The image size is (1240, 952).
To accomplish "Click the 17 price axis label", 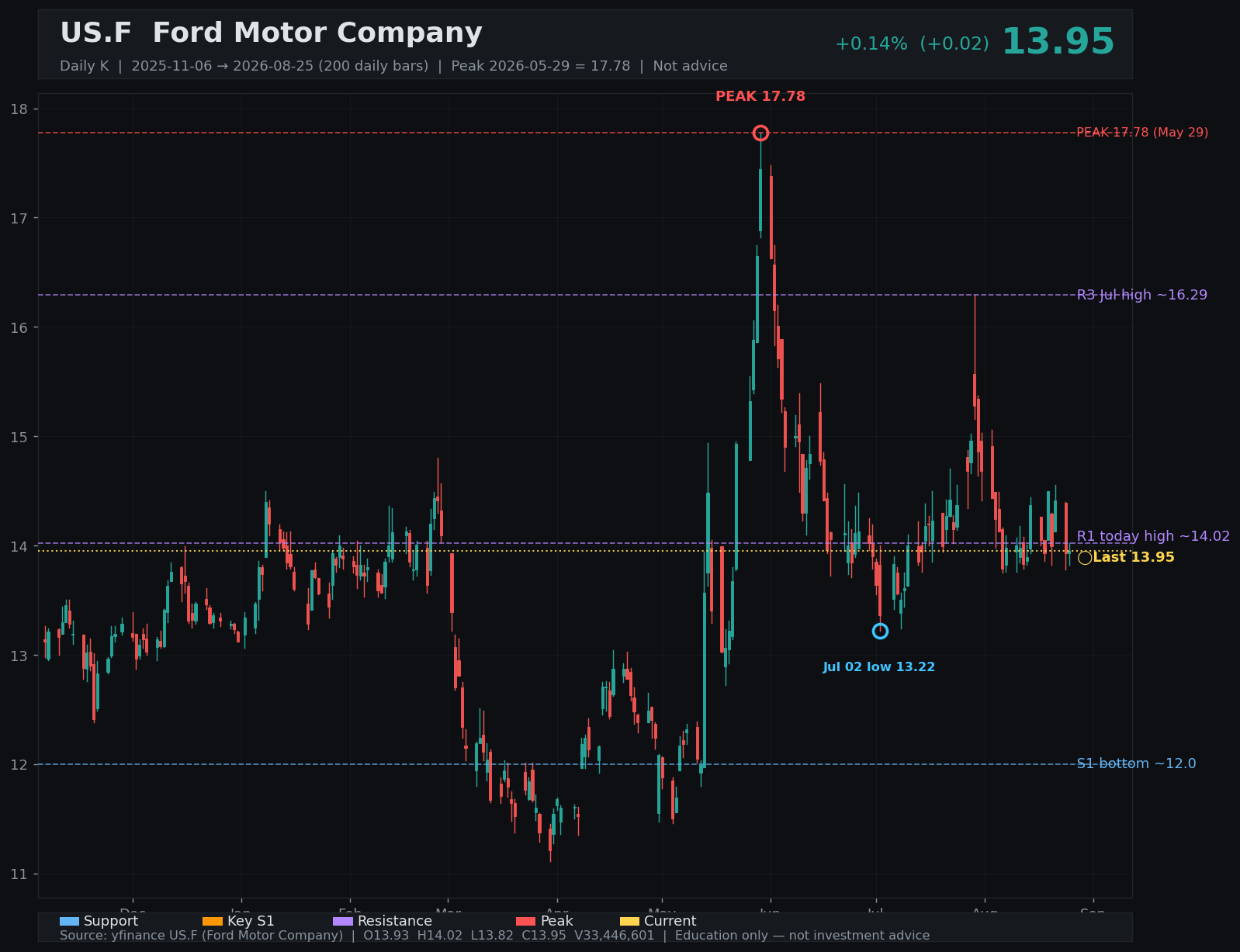I will point(19,218).
